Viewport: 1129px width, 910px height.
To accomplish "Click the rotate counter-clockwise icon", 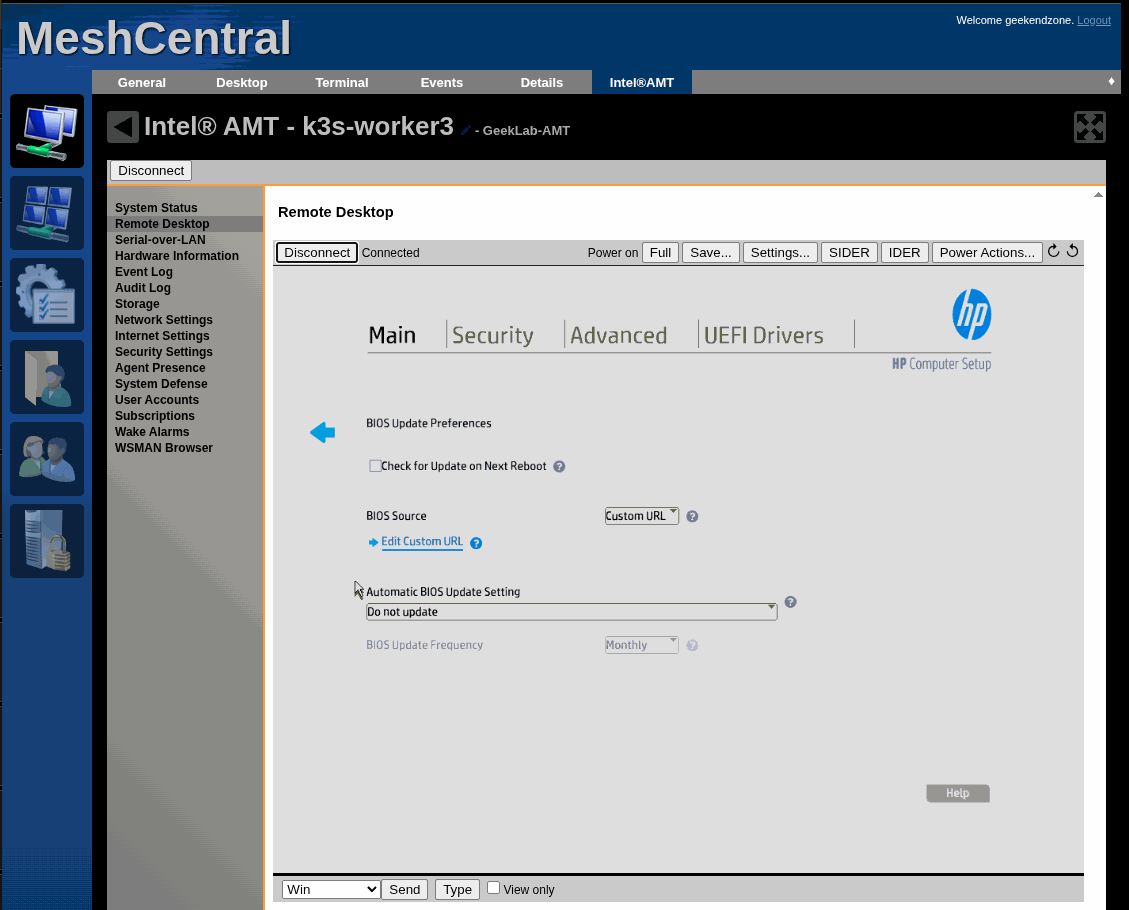I will pyautogui.click(x=1073, y=251).
